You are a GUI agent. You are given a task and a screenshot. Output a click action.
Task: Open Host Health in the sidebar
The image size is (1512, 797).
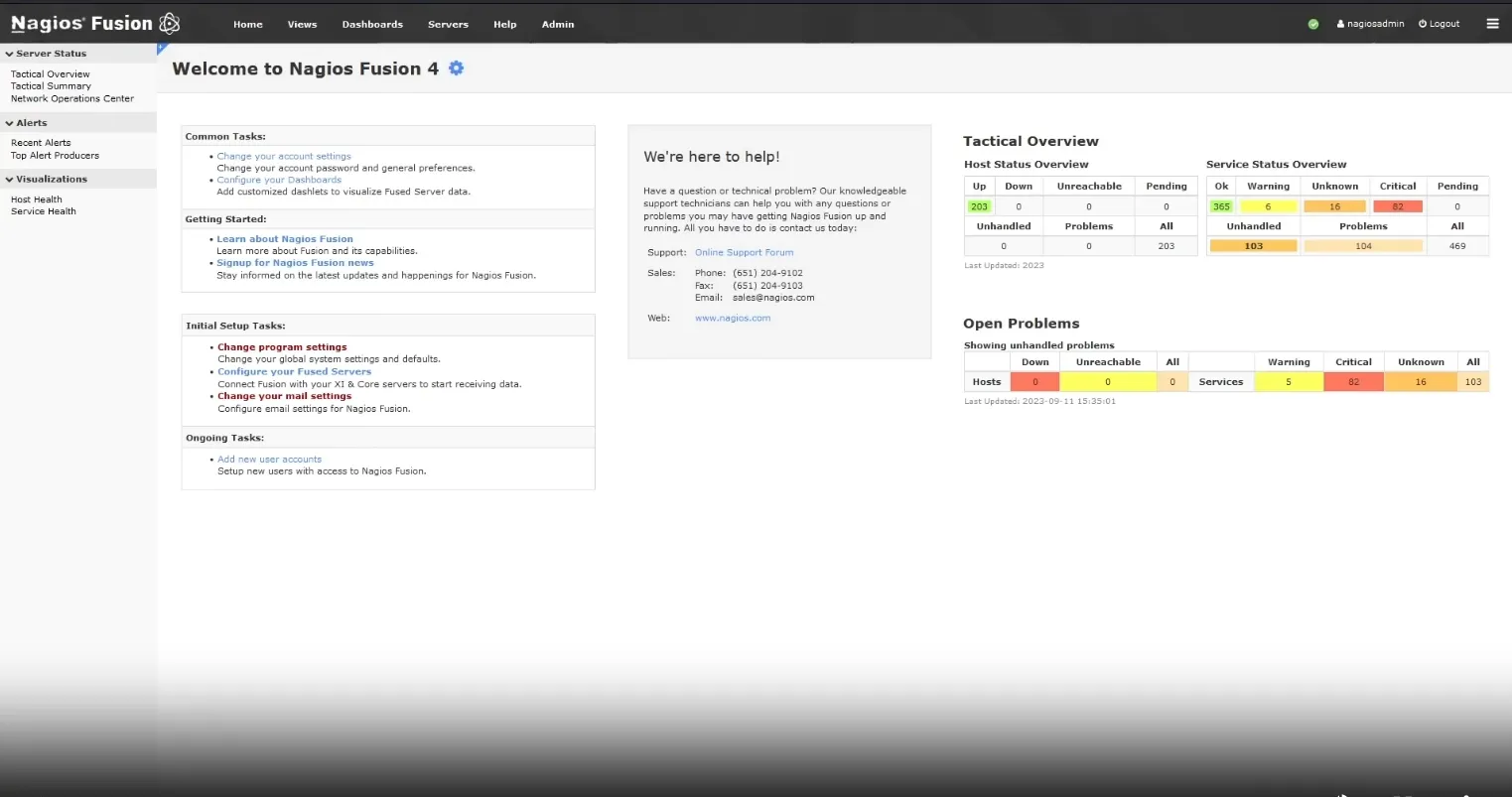click(36, 199)
